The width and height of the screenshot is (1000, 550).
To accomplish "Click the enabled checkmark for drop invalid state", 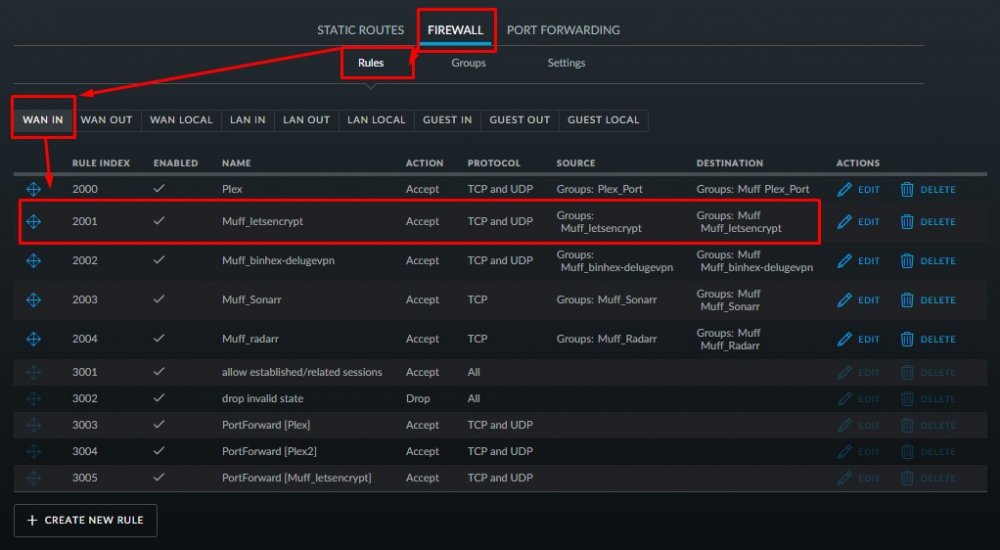I will 159,398.
